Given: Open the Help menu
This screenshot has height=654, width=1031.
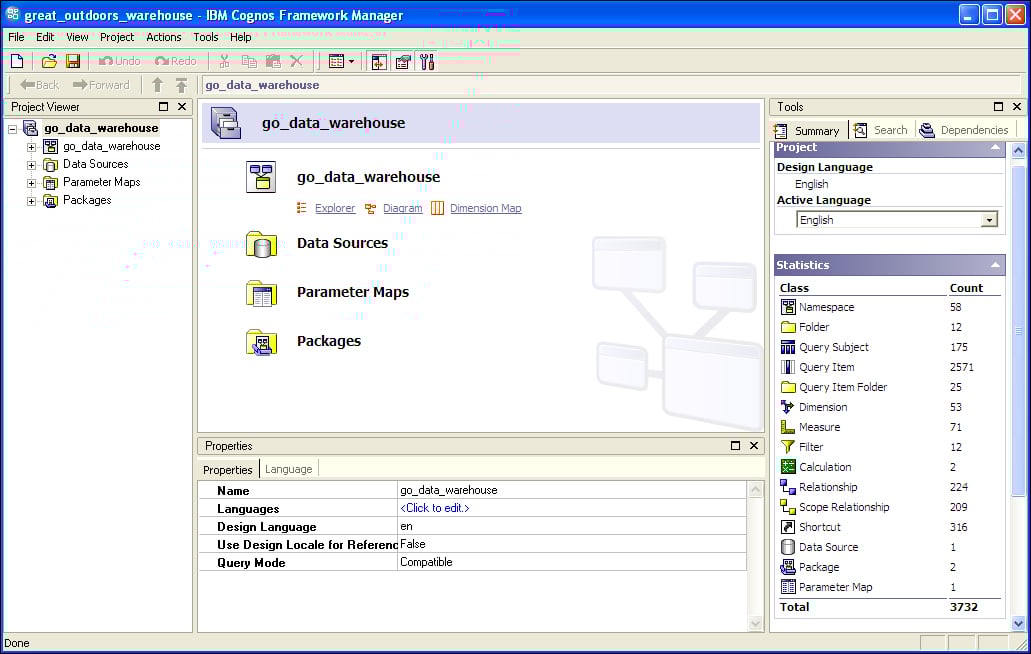Looking at the screenshot, I should coord(240,37).
